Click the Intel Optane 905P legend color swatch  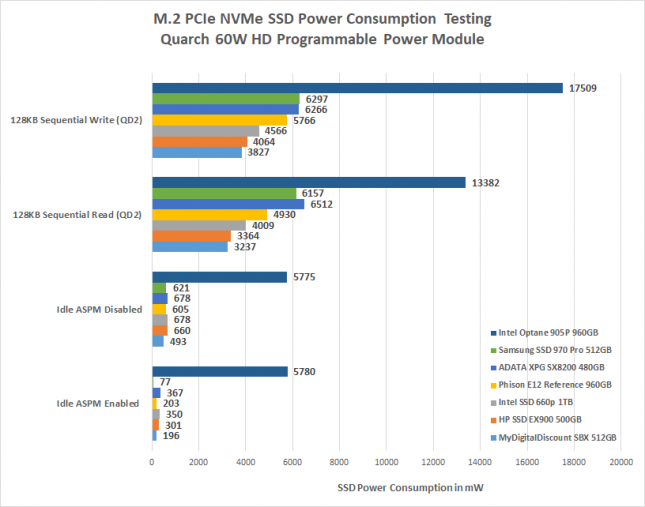[x=494, y=333]
